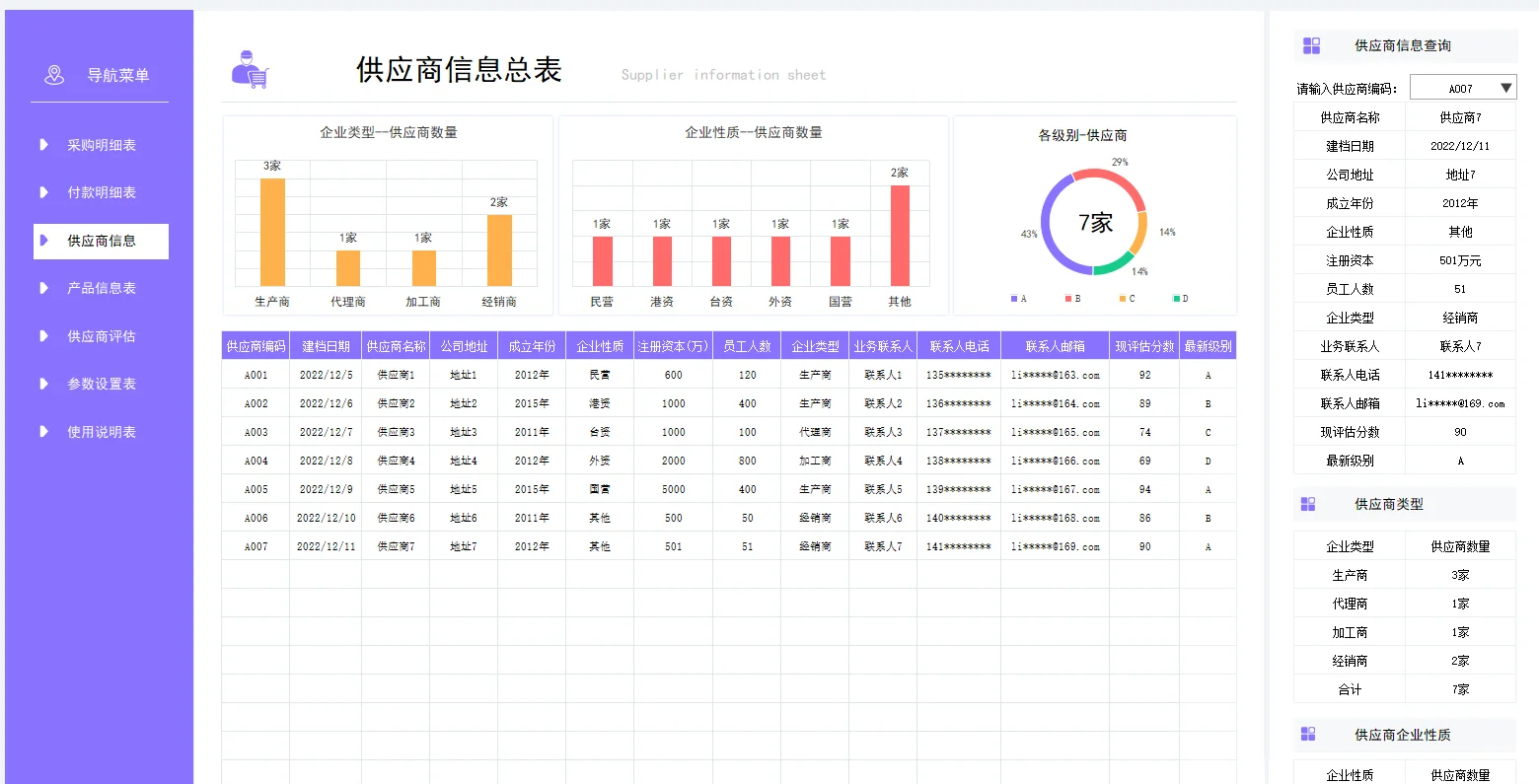Click the 经销商 orange bar in chart
This screenshot has width=1539, height=784.
point(499,250)
